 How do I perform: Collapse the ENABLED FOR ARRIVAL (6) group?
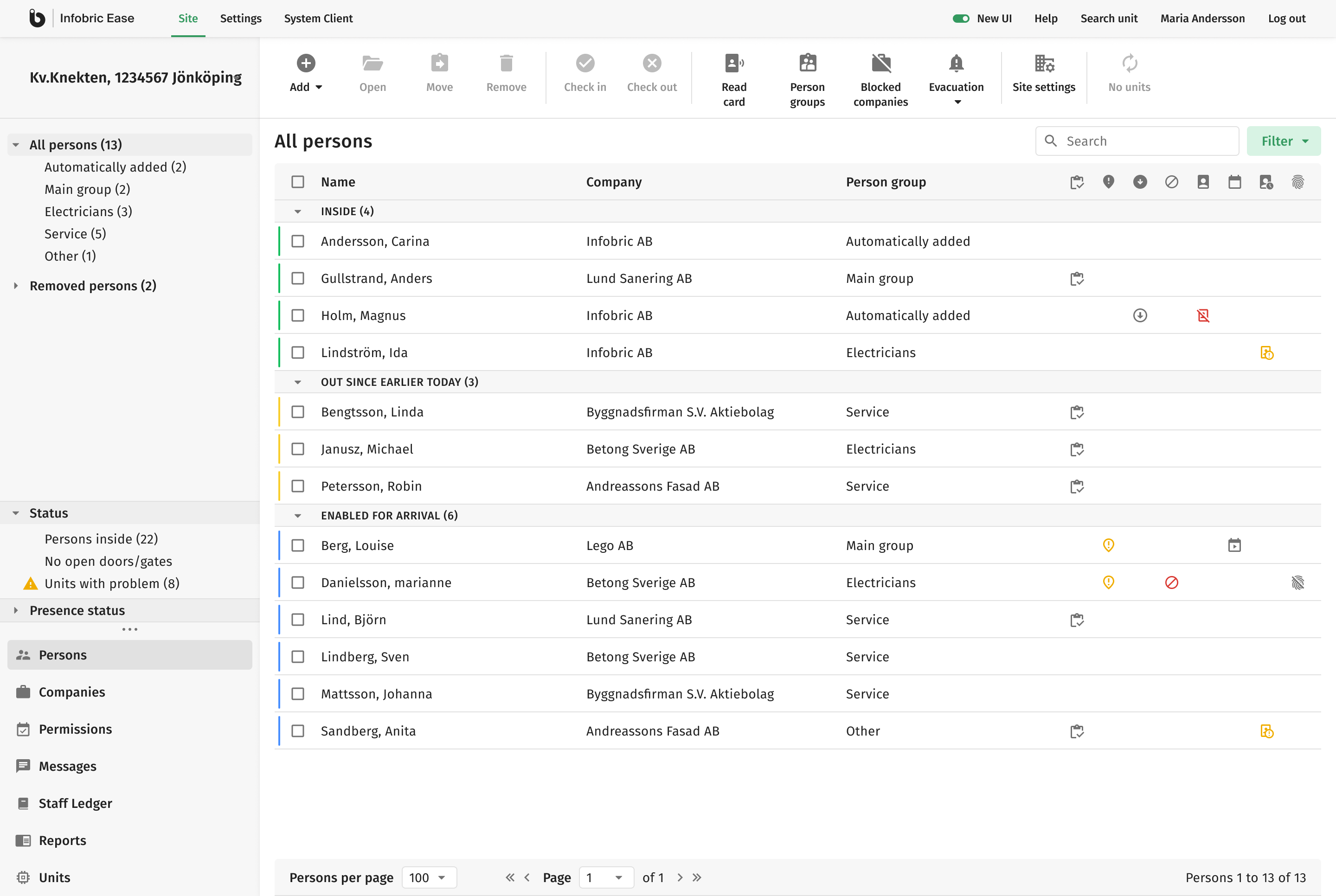coord(298,516)
